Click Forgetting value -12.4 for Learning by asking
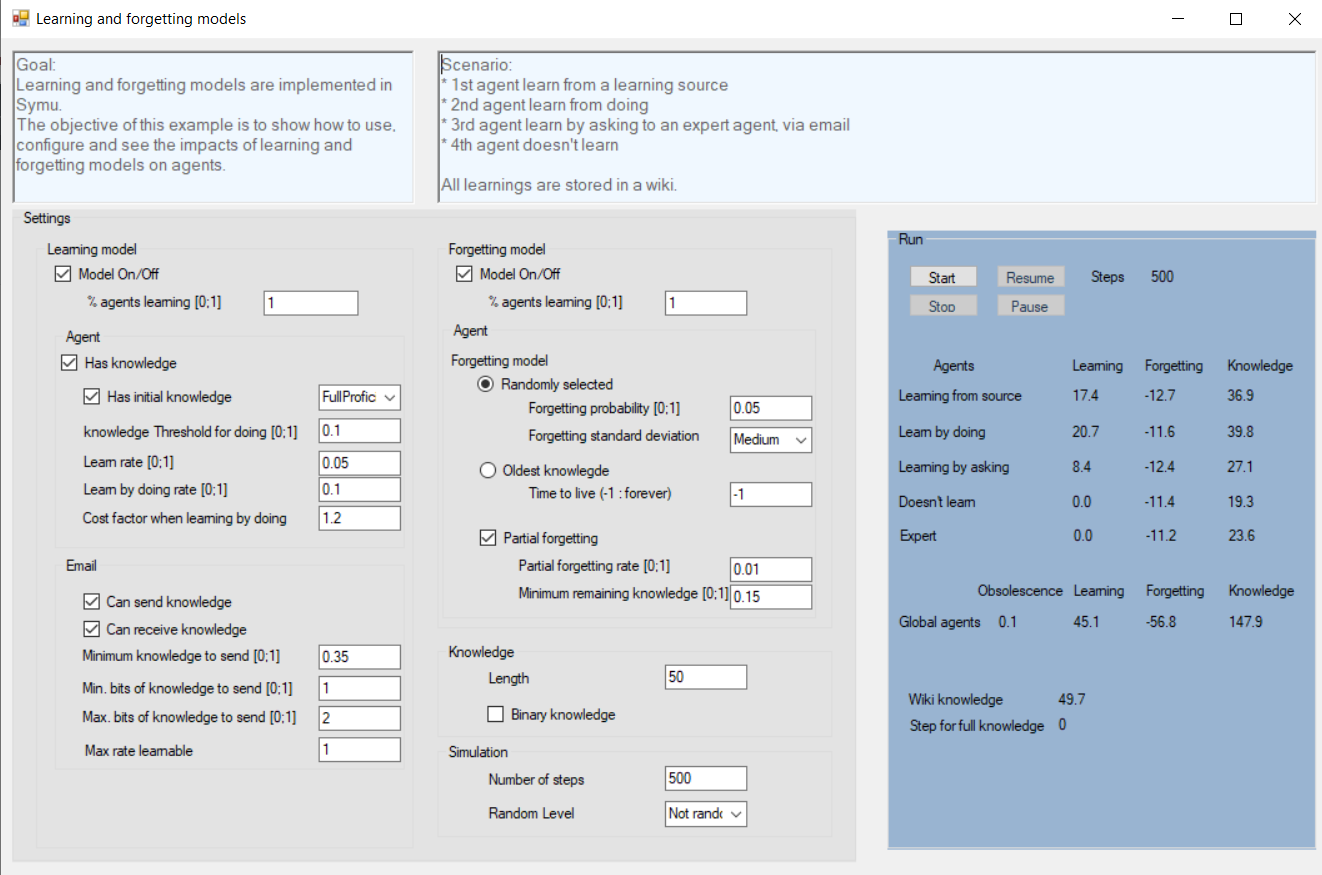1322x875 pixels. click(1160, 467)
